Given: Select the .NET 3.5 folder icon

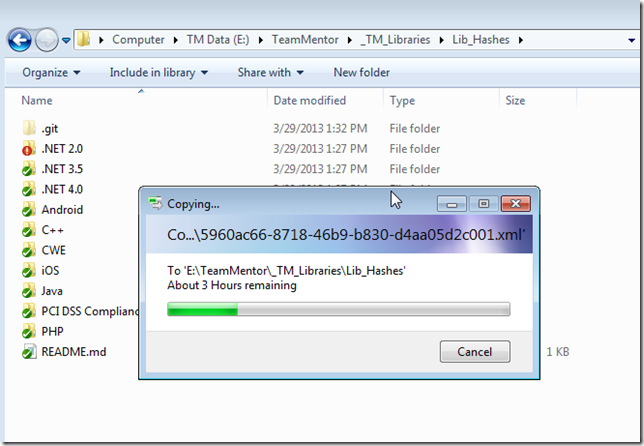Looking at the screenshot, I should coord(29,169).
